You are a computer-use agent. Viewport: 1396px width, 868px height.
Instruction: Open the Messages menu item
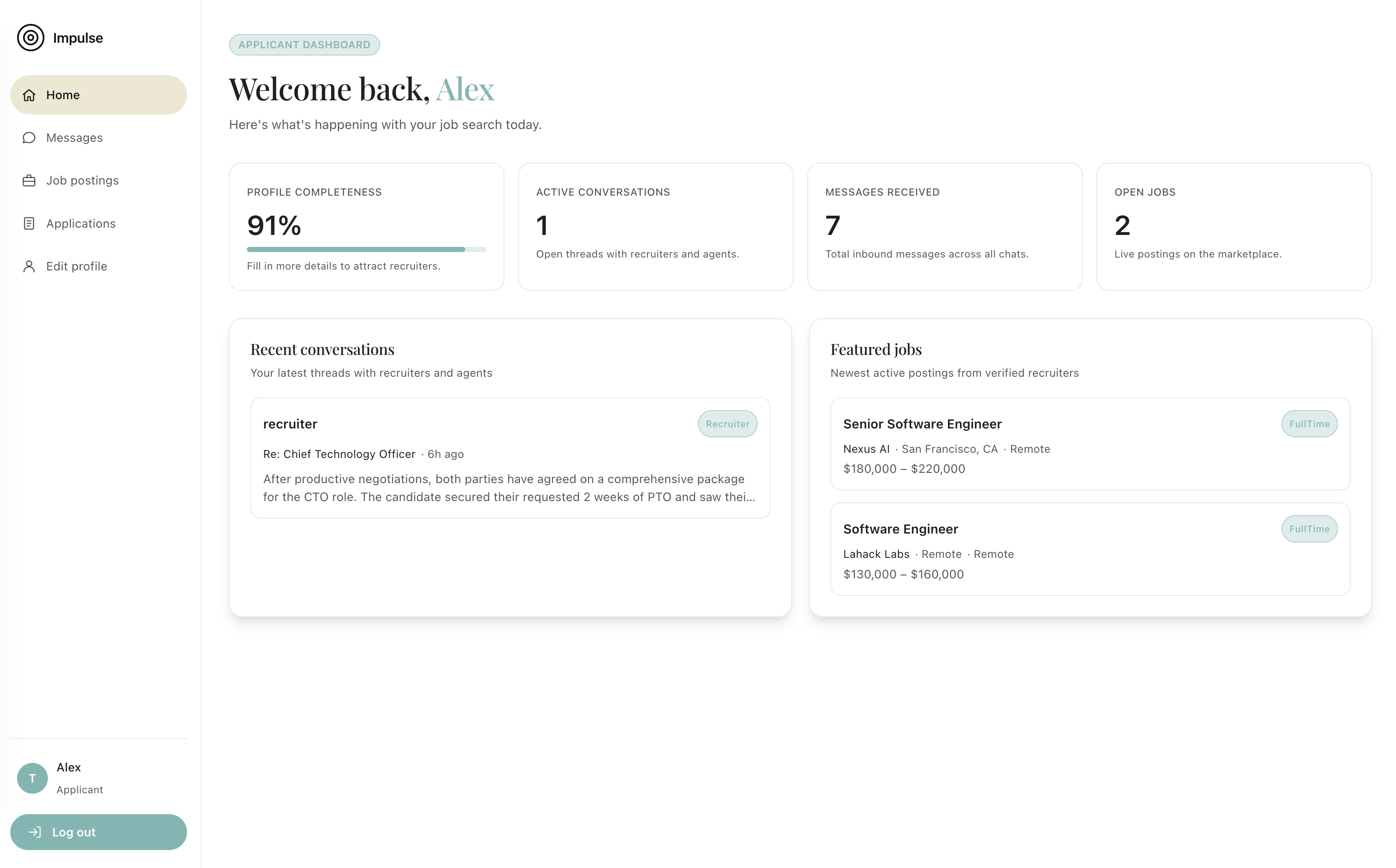click(75, 138)
